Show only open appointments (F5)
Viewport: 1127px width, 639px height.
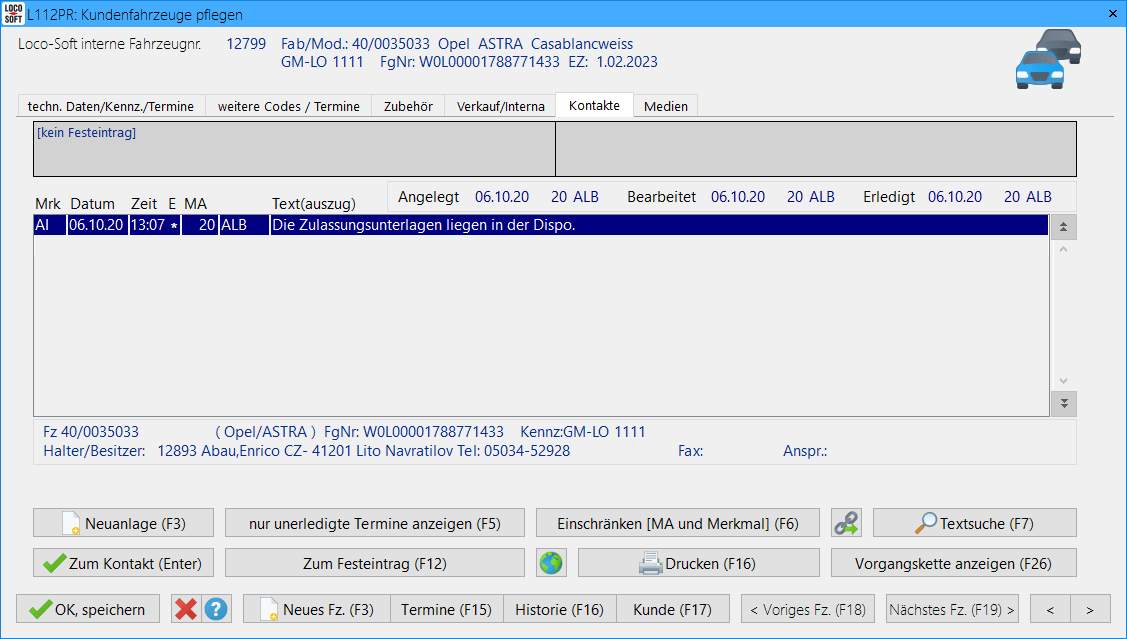[375, 523]
